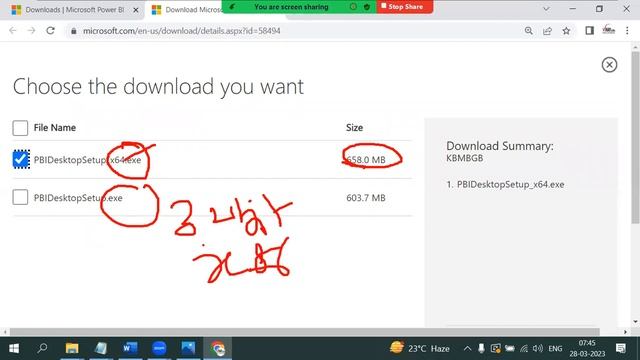640x360 pixels.
Task: Open the notepad app on taskbar
Action: click(101, 348)
